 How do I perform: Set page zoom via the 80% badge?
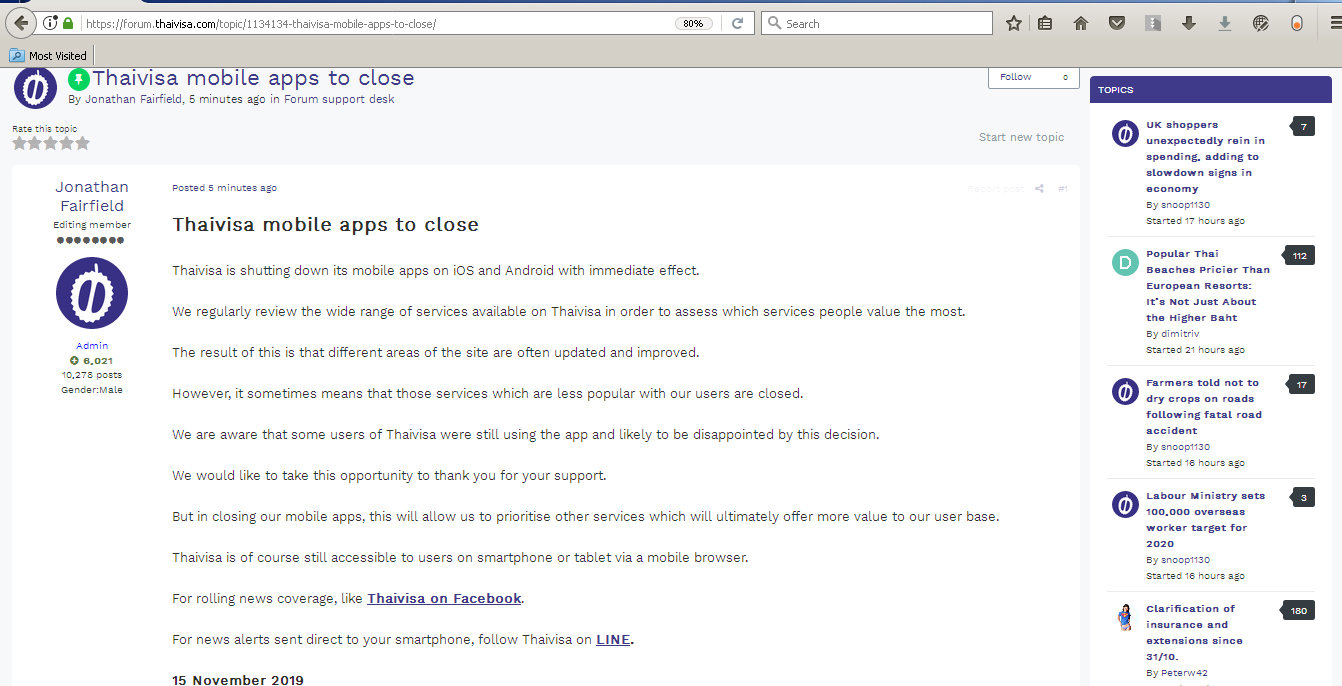click(x=694, y=23)
